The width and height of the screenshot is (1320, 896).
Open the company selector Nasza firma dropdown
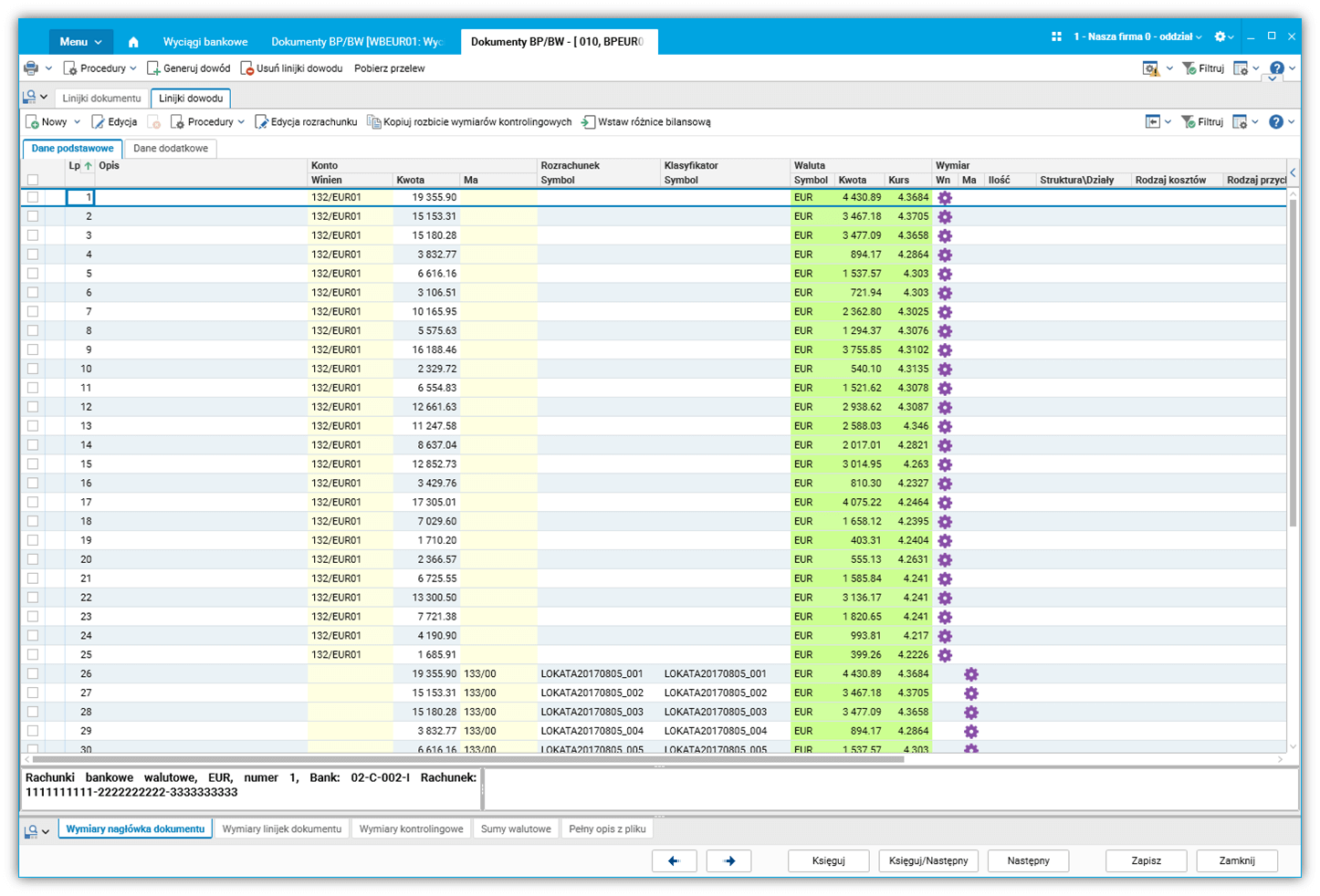[x=1137, y=36]
